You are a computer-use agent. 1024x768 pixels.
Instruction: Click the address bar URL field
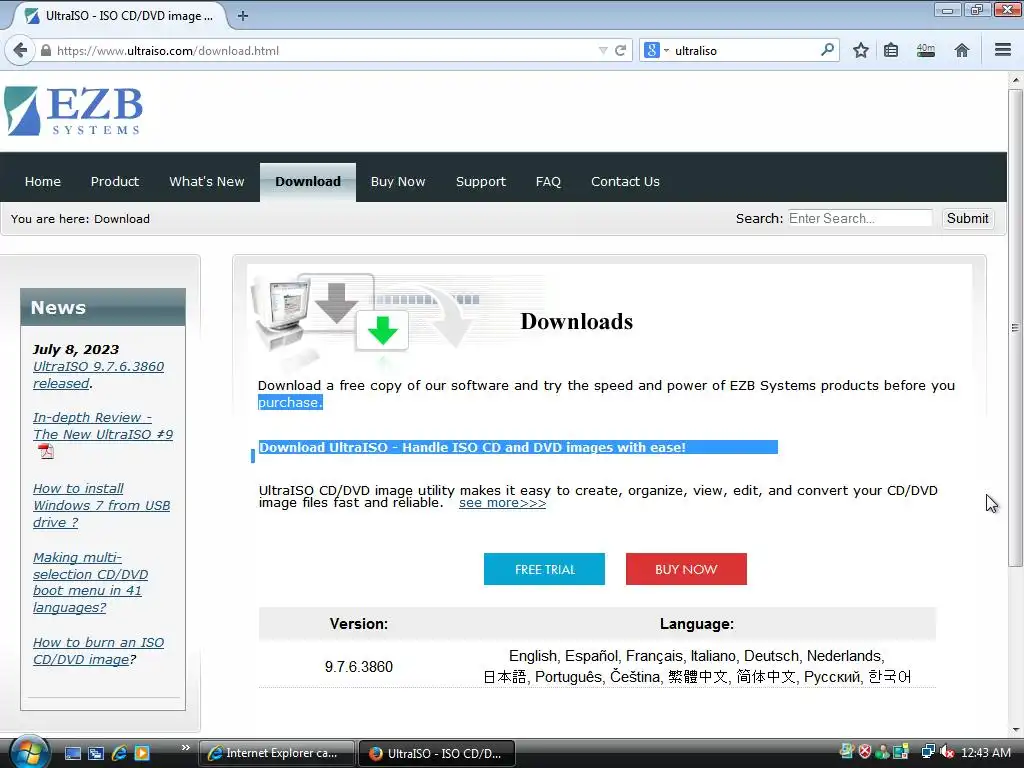tap(325, 50)
